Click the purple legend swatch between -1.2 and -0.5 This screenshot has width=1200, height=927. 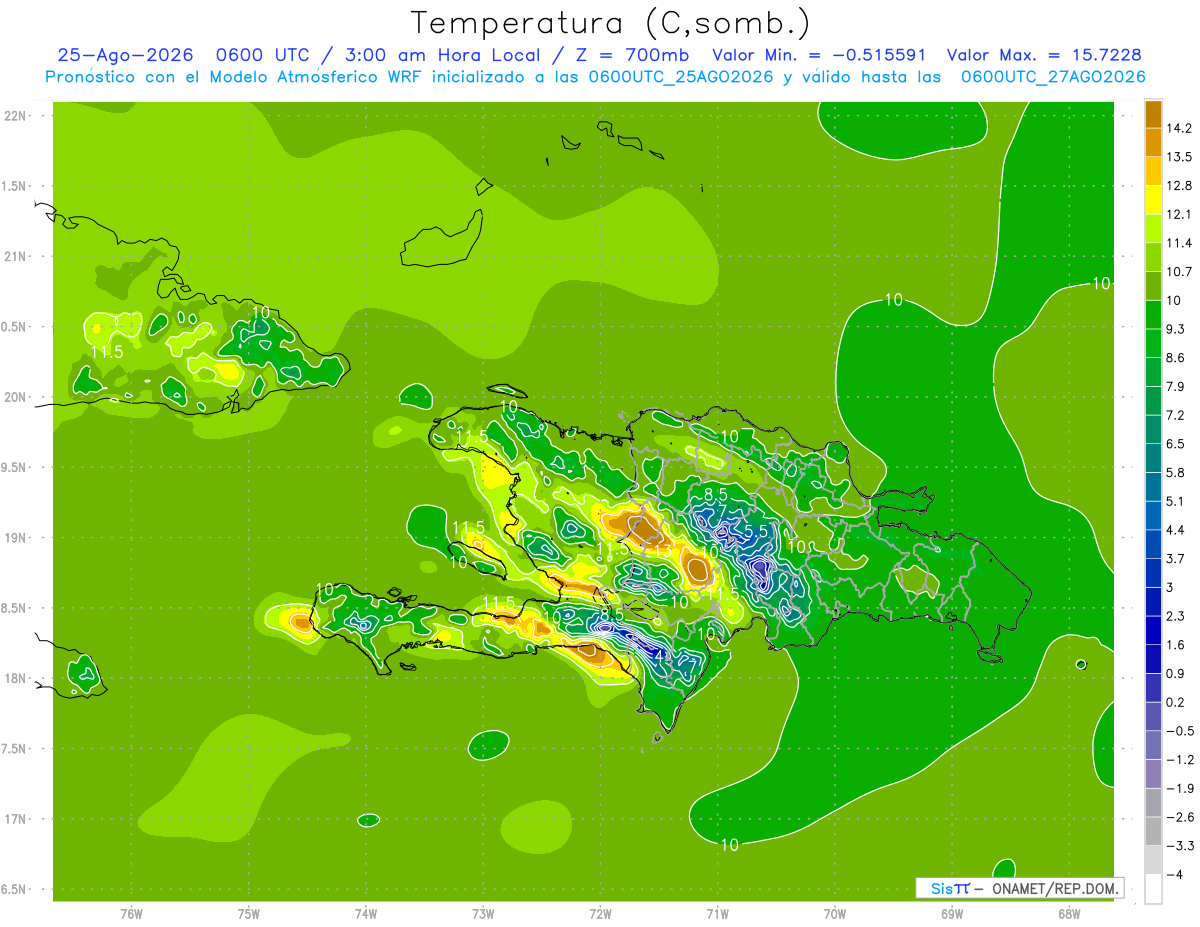coord(1153,745)
